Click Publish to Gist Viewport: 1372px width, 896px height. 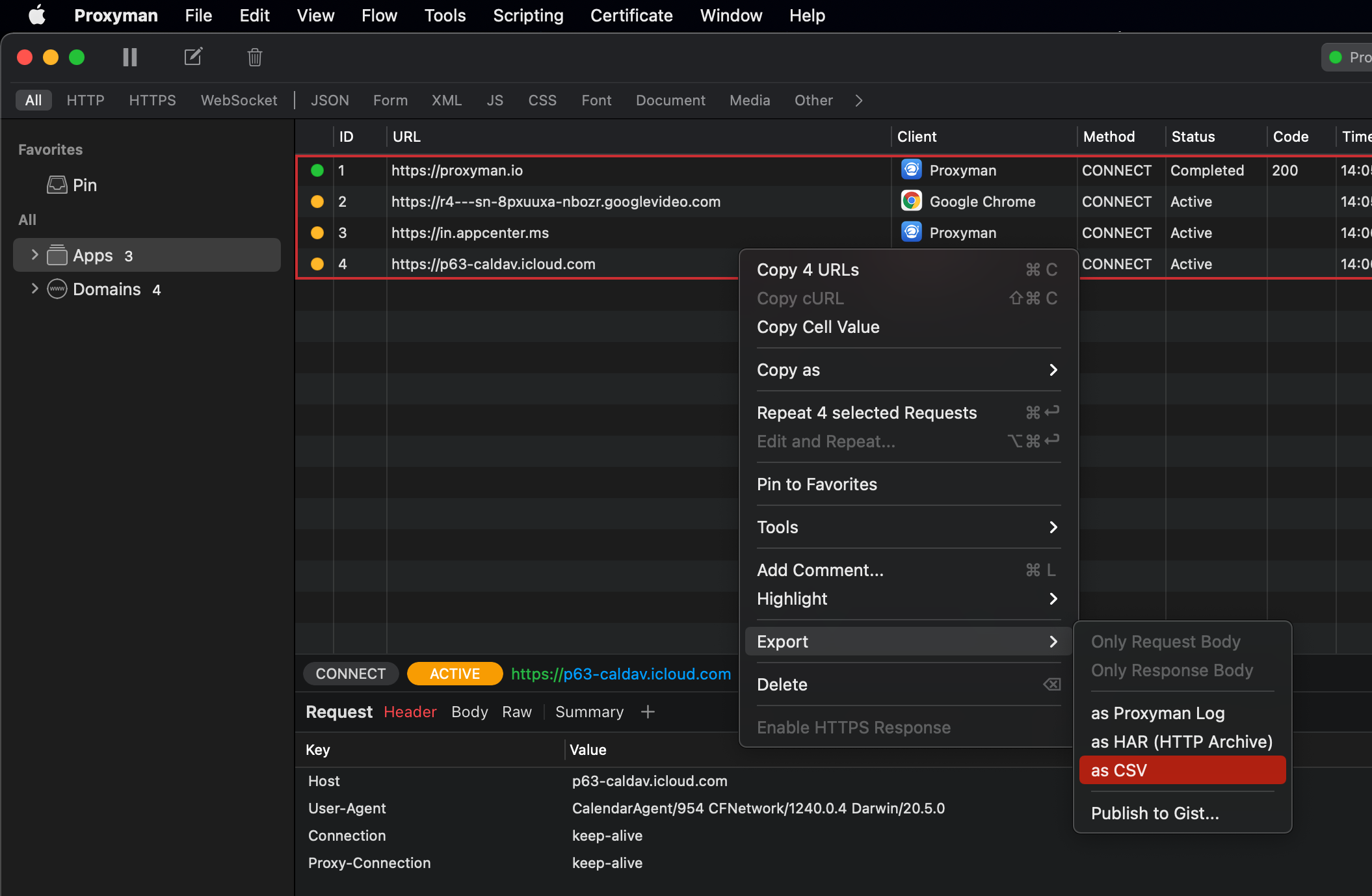(1155, 813)
